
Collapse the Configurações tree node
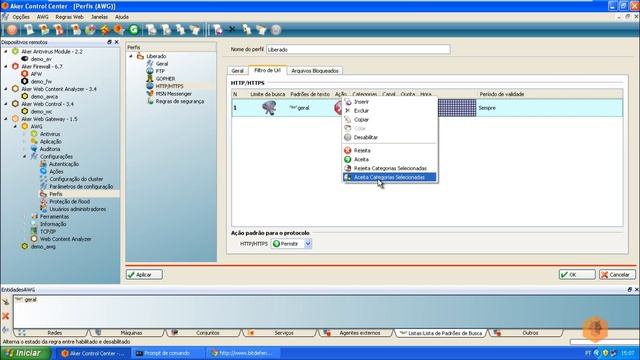24,156
